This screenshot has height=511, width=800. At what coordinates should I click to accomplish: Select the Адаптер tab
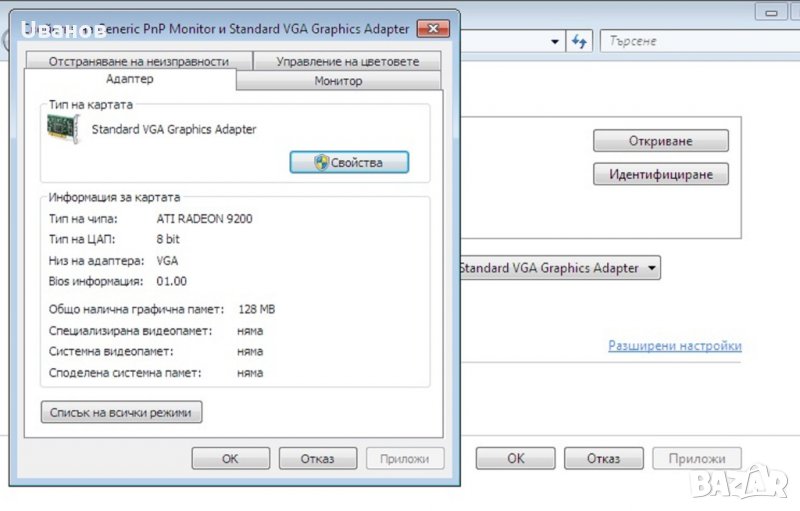[129, 79]
